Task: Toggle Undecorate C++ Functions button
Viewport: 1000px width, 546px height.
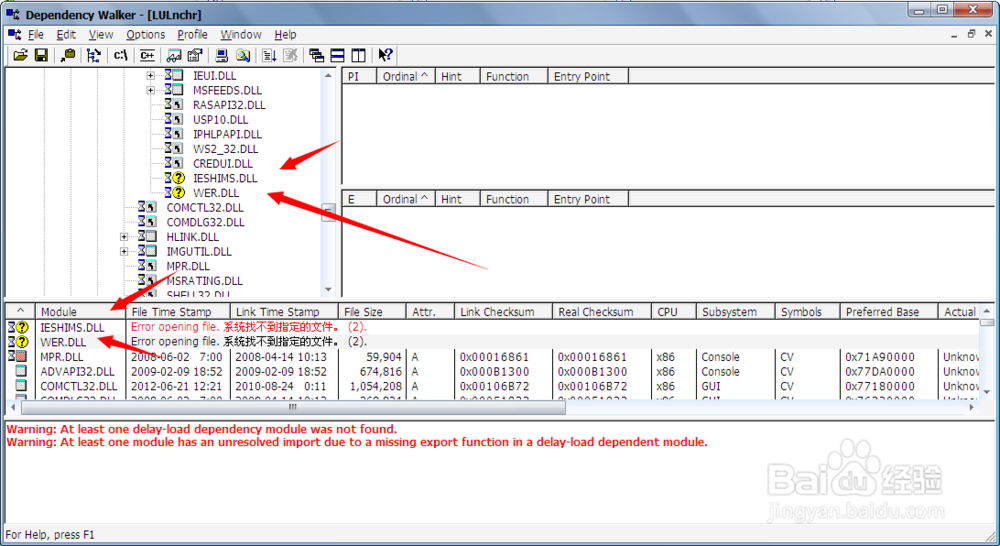Action: 147,55
